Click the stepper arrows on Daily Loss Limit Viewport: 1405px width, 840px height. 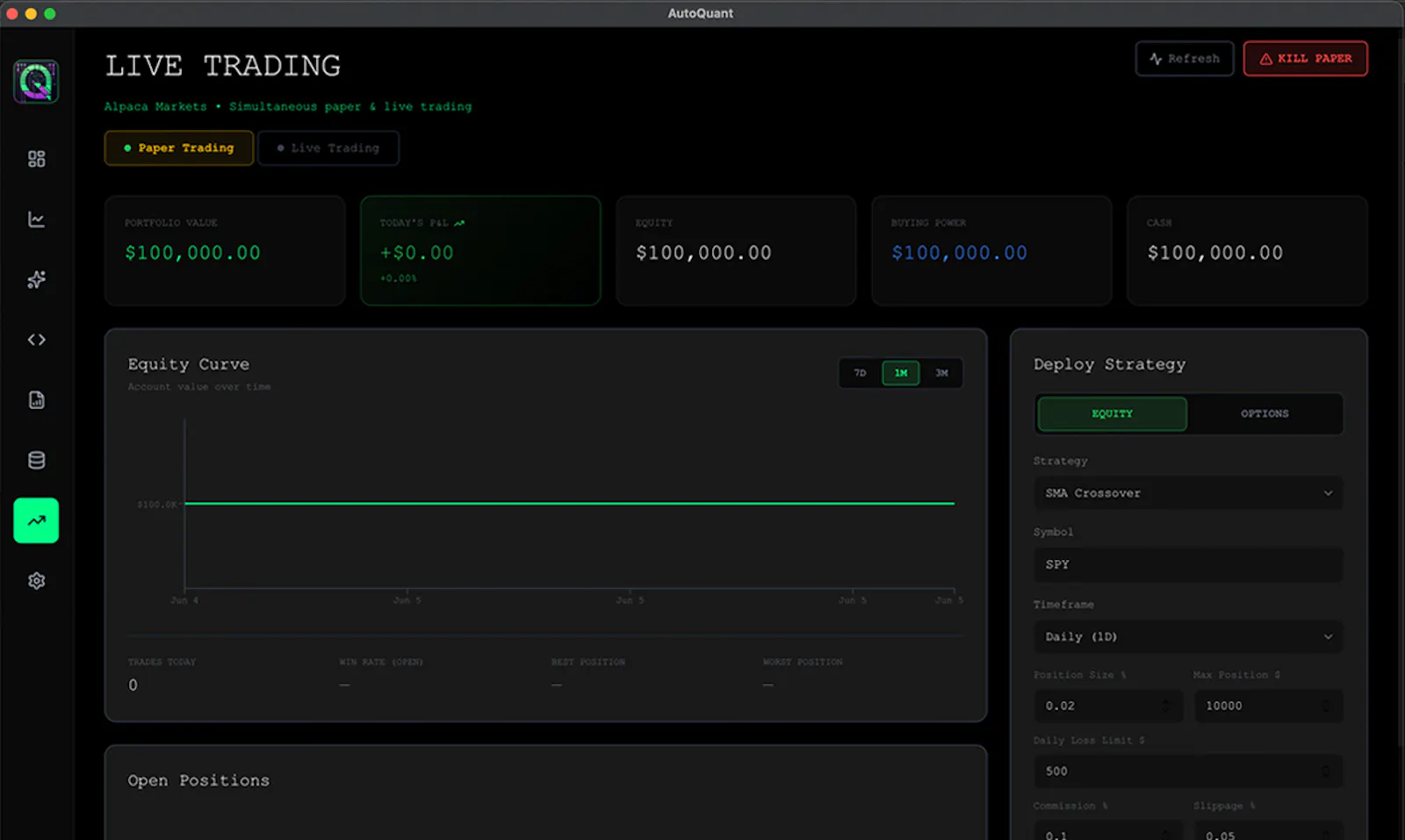[1326, 772]
